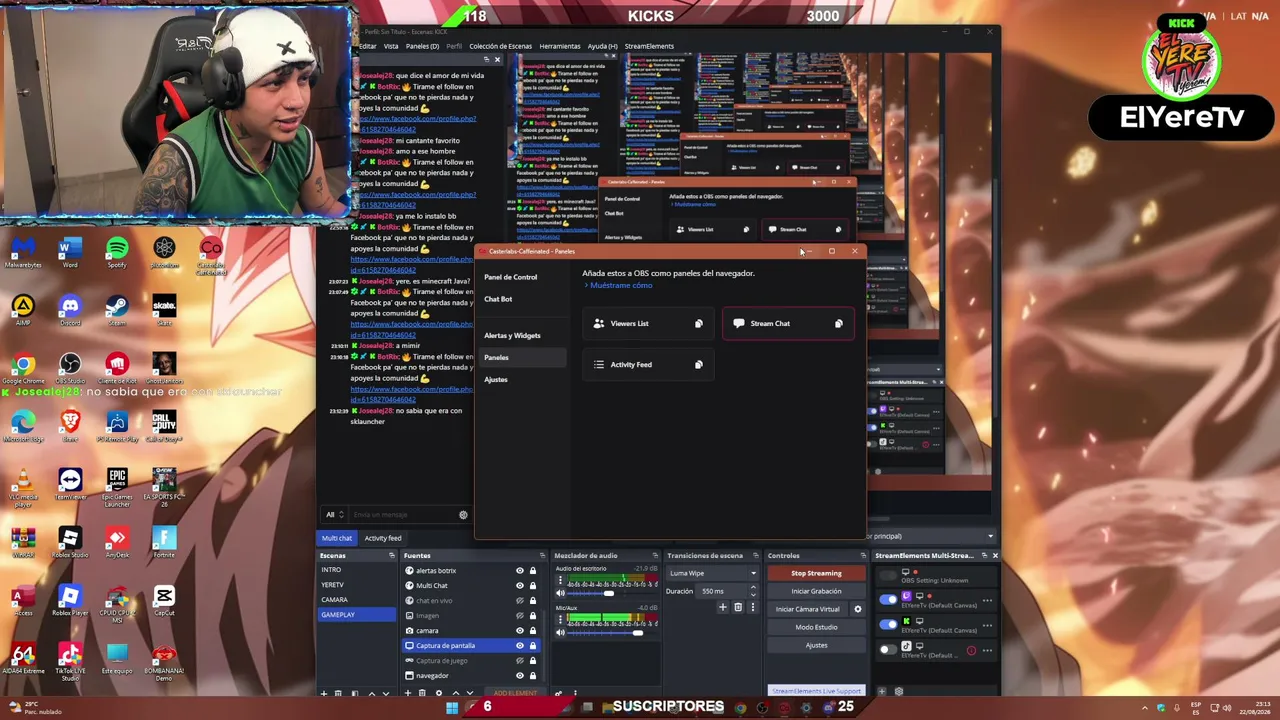The image size is (1280, 720).
Task: Open the transition properties three-dot menu
Action: click(751, 607)
